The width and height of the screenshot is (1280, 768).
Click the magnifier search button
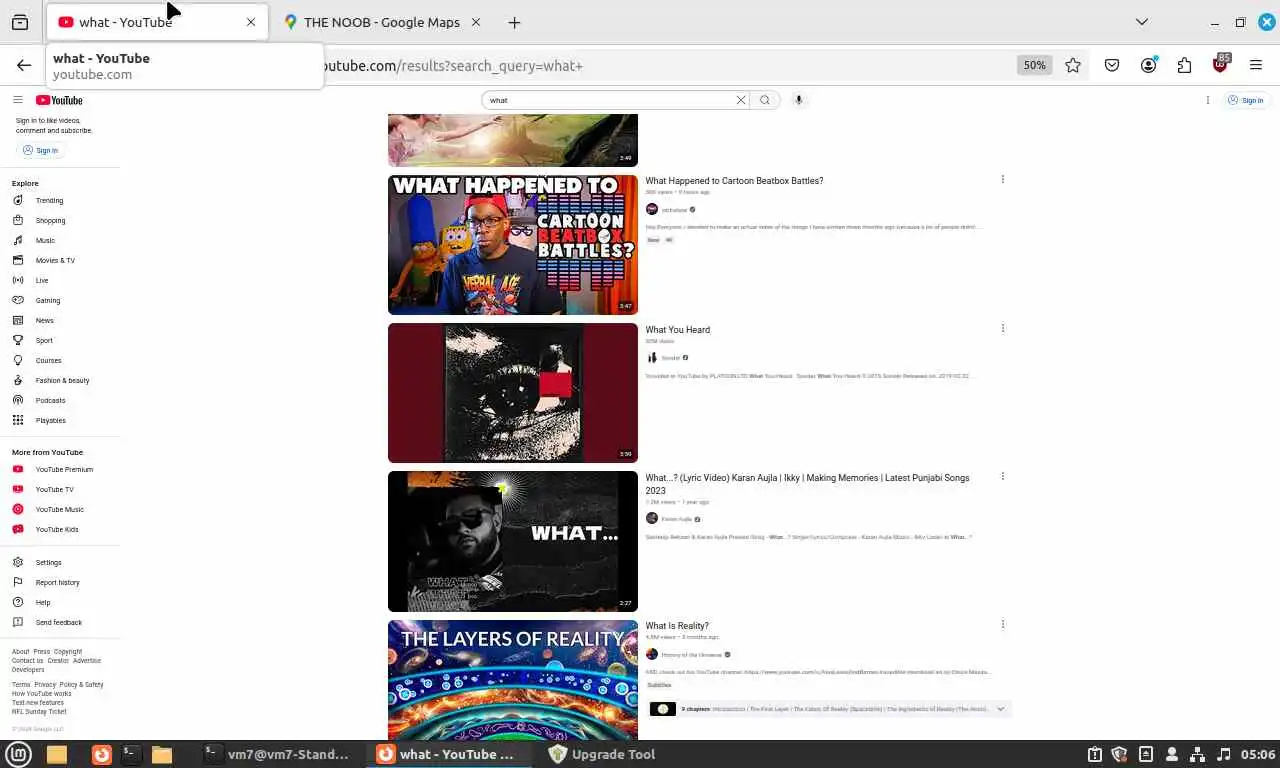pos(765,100)
